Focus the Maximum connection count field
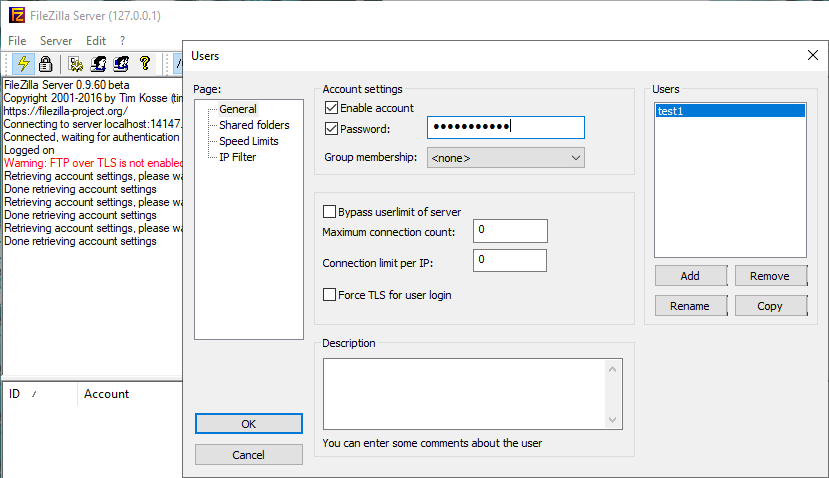 click(x=510, y=231)
